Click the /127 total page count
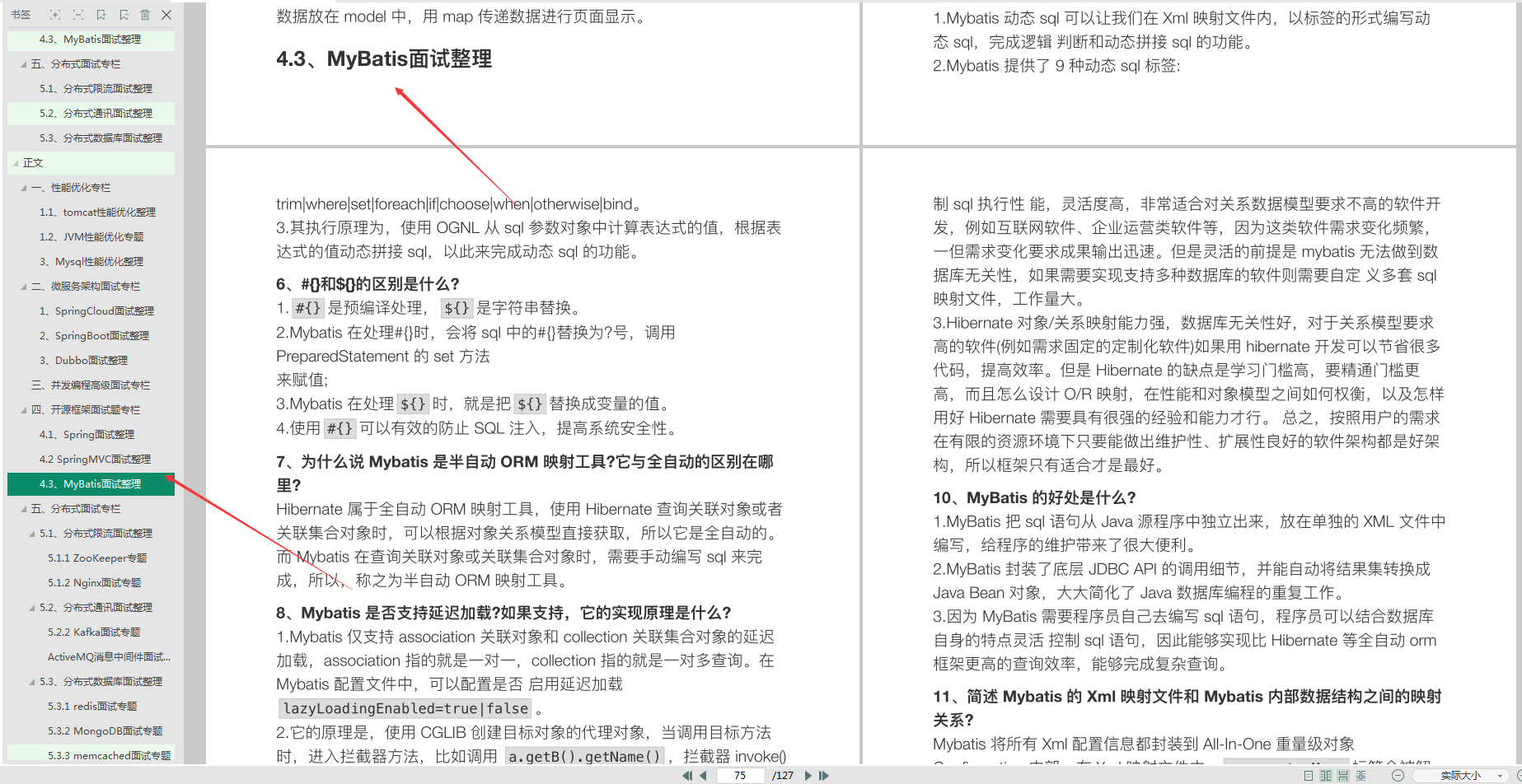1522x784 pixels. pyautogui.click(x=783, y=775)
